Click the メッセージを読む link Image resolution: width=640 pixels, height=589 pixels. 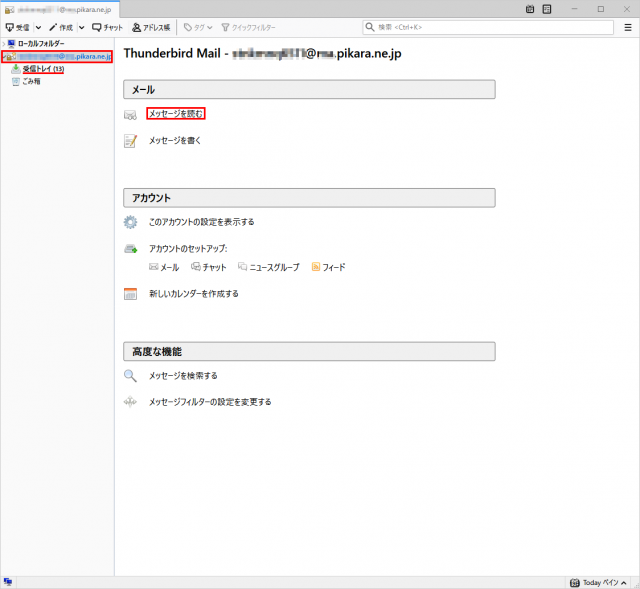tap(175, 114)
